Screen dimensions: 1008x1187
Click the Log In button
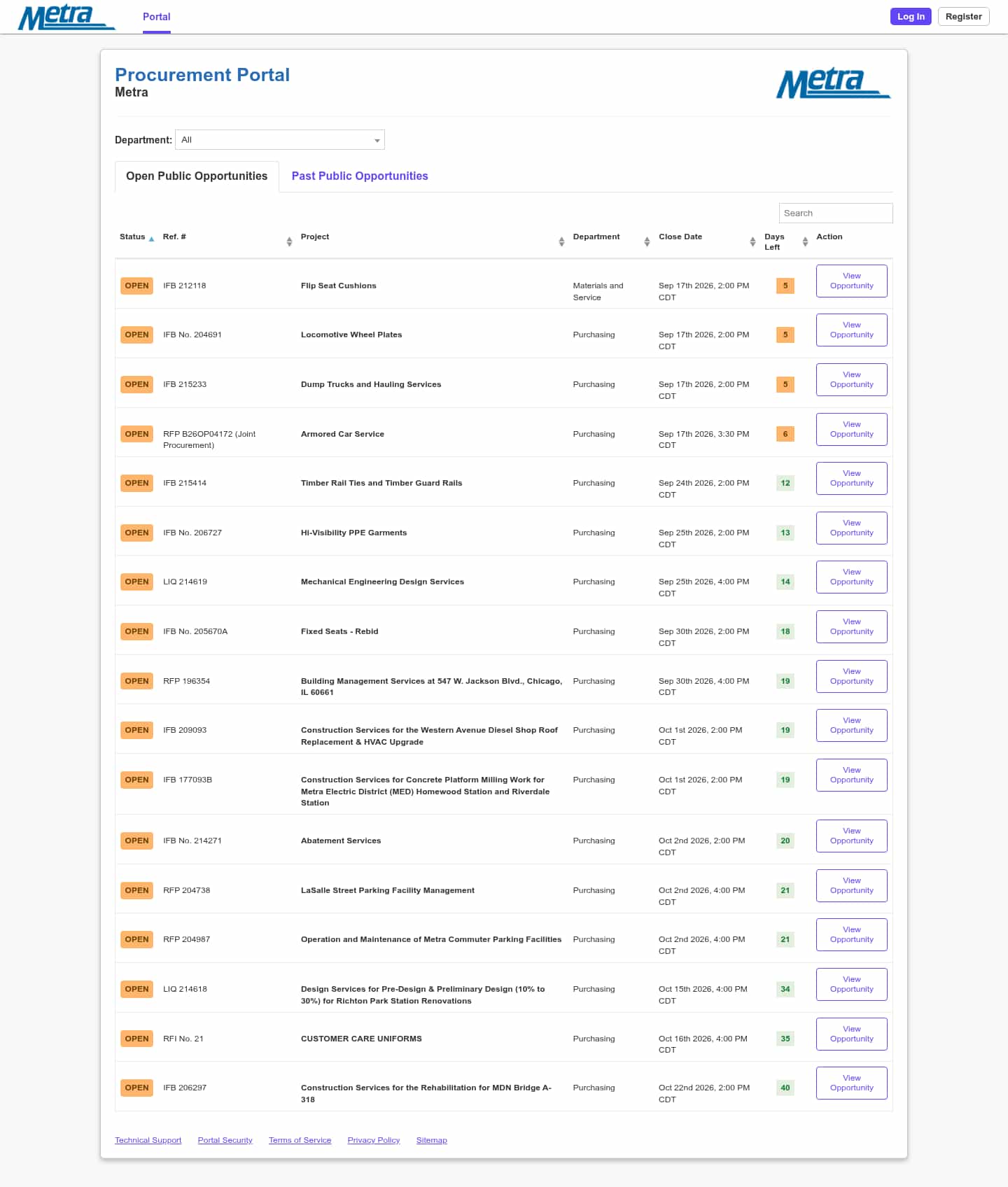click(911, 17)
